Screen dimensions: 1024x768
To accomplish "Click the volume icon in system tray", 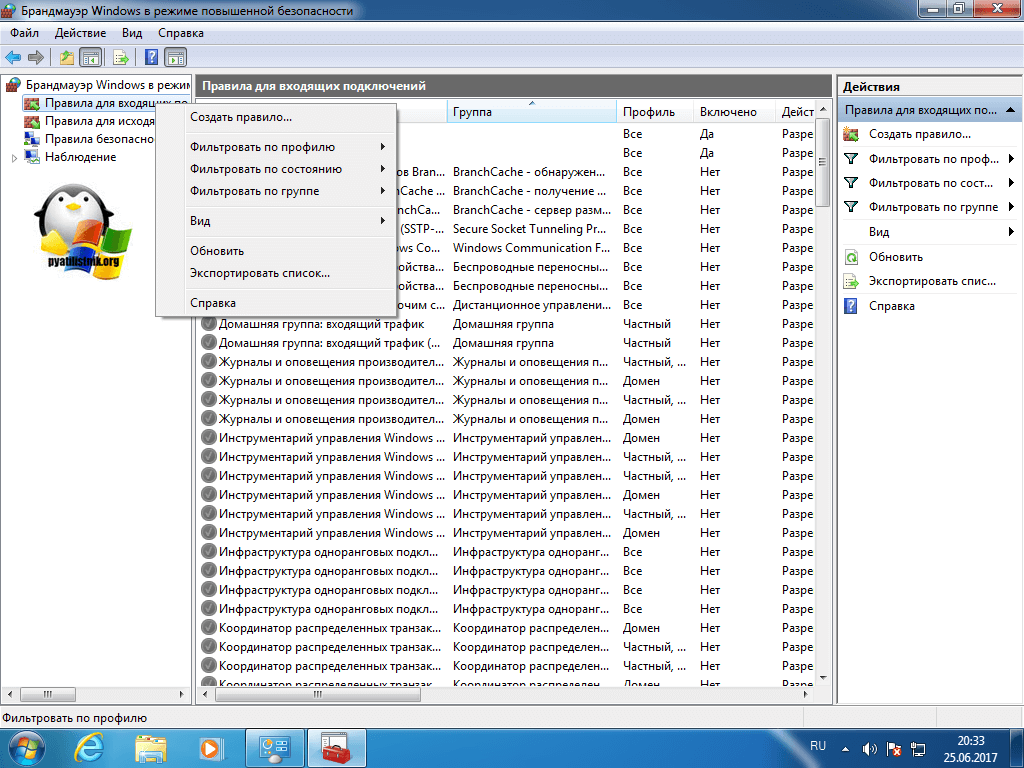I will (x=869, y=748).
